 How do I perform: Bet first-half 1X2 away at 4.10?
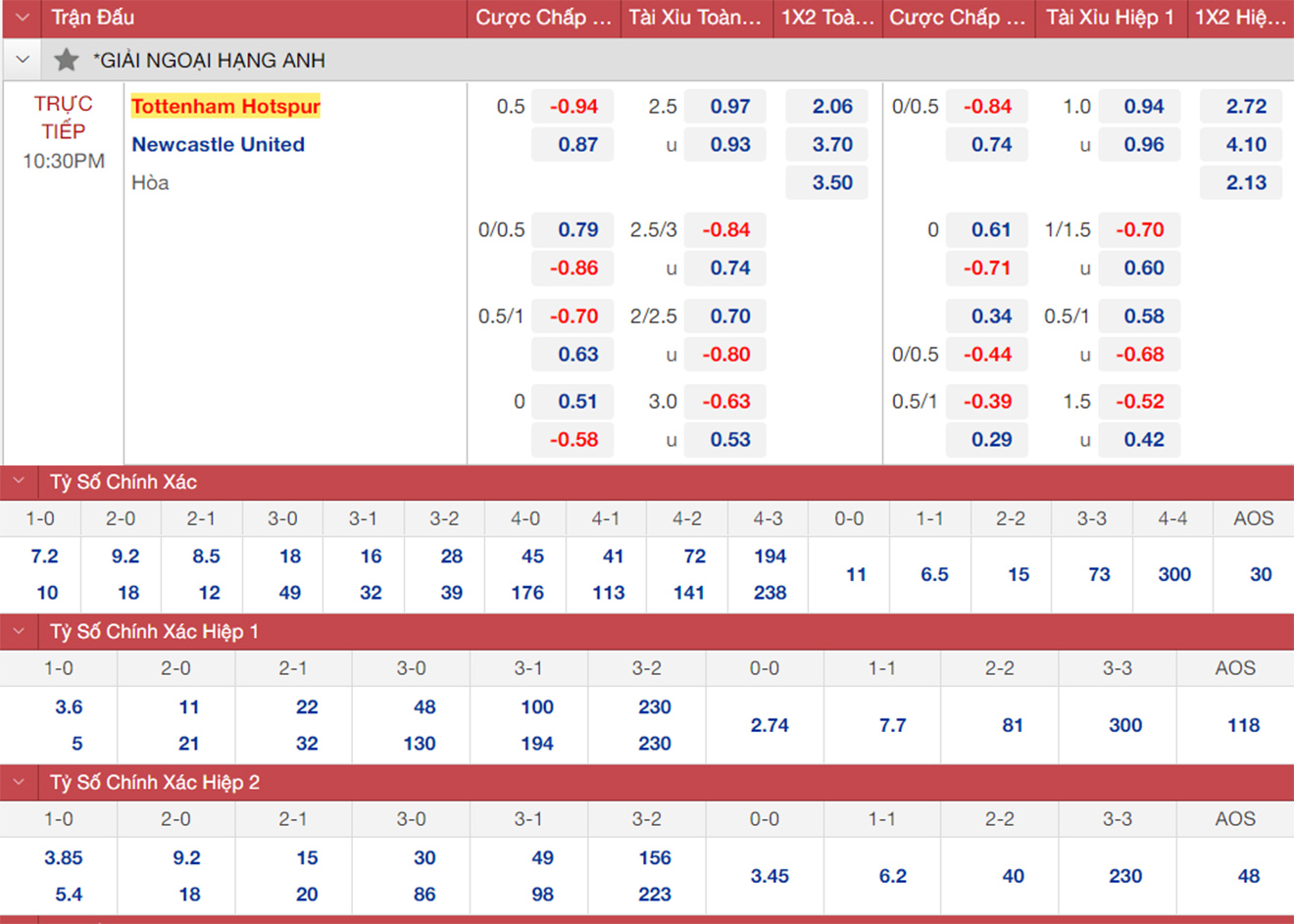click(1241, 145)
